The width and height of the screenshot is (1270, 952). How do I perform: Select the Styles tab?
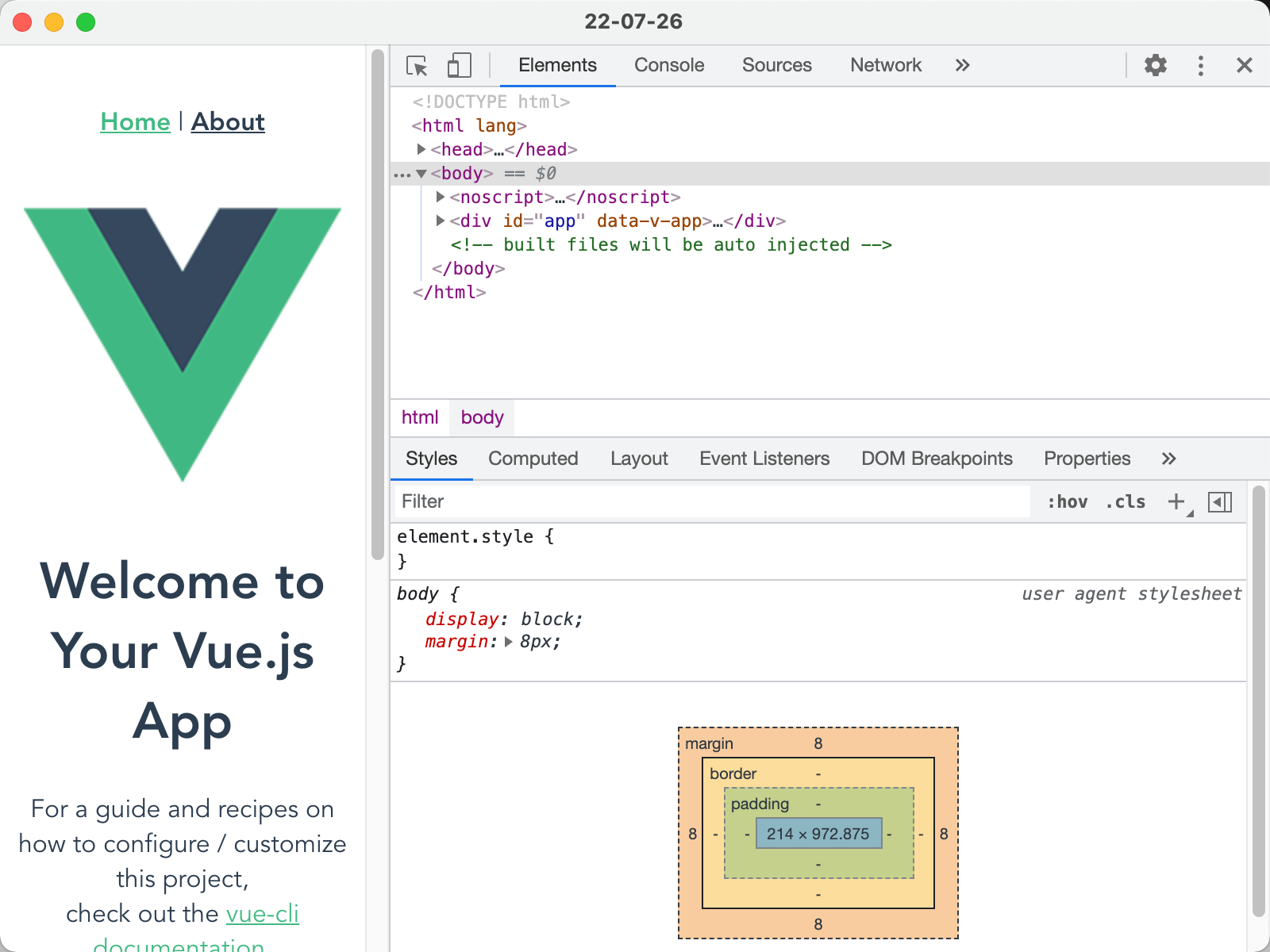coord(431,459)
